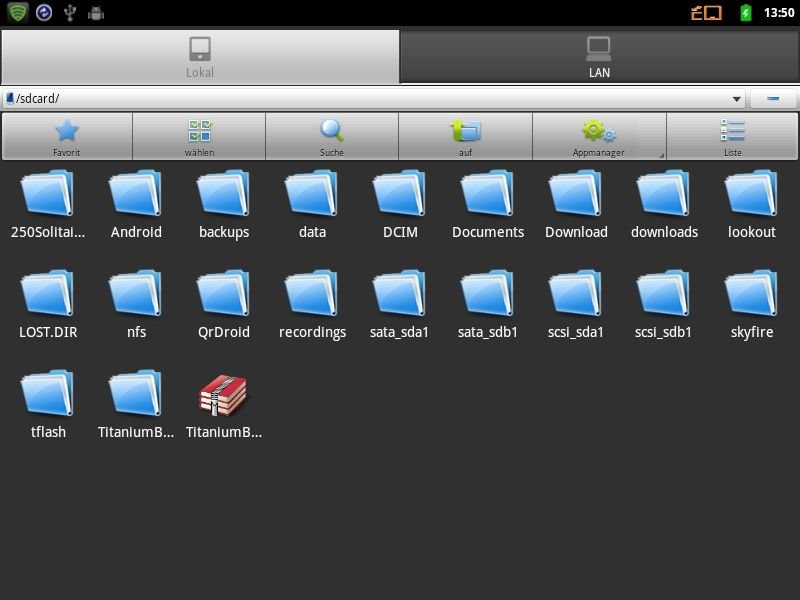The height and width of the screenshot is (600, 800).
Task: Open the lowercase downloads folder
Action: click(x=664, y=205)
